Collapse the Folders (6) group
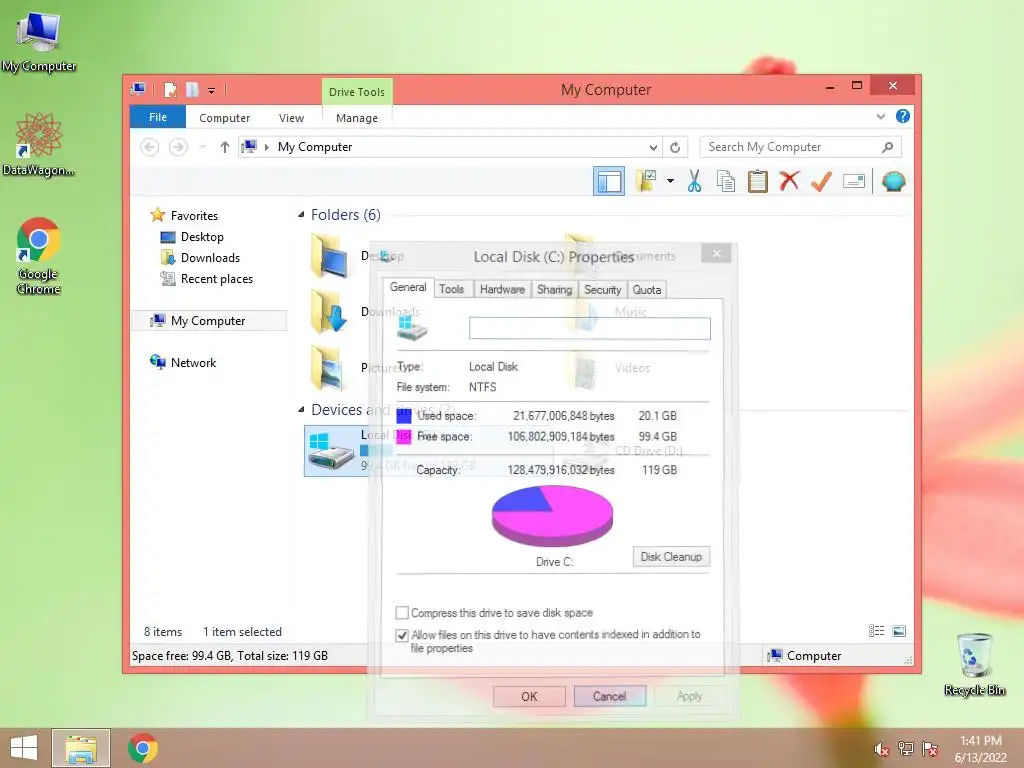This screenshot has height=768, width=1024. coord(301,214)
